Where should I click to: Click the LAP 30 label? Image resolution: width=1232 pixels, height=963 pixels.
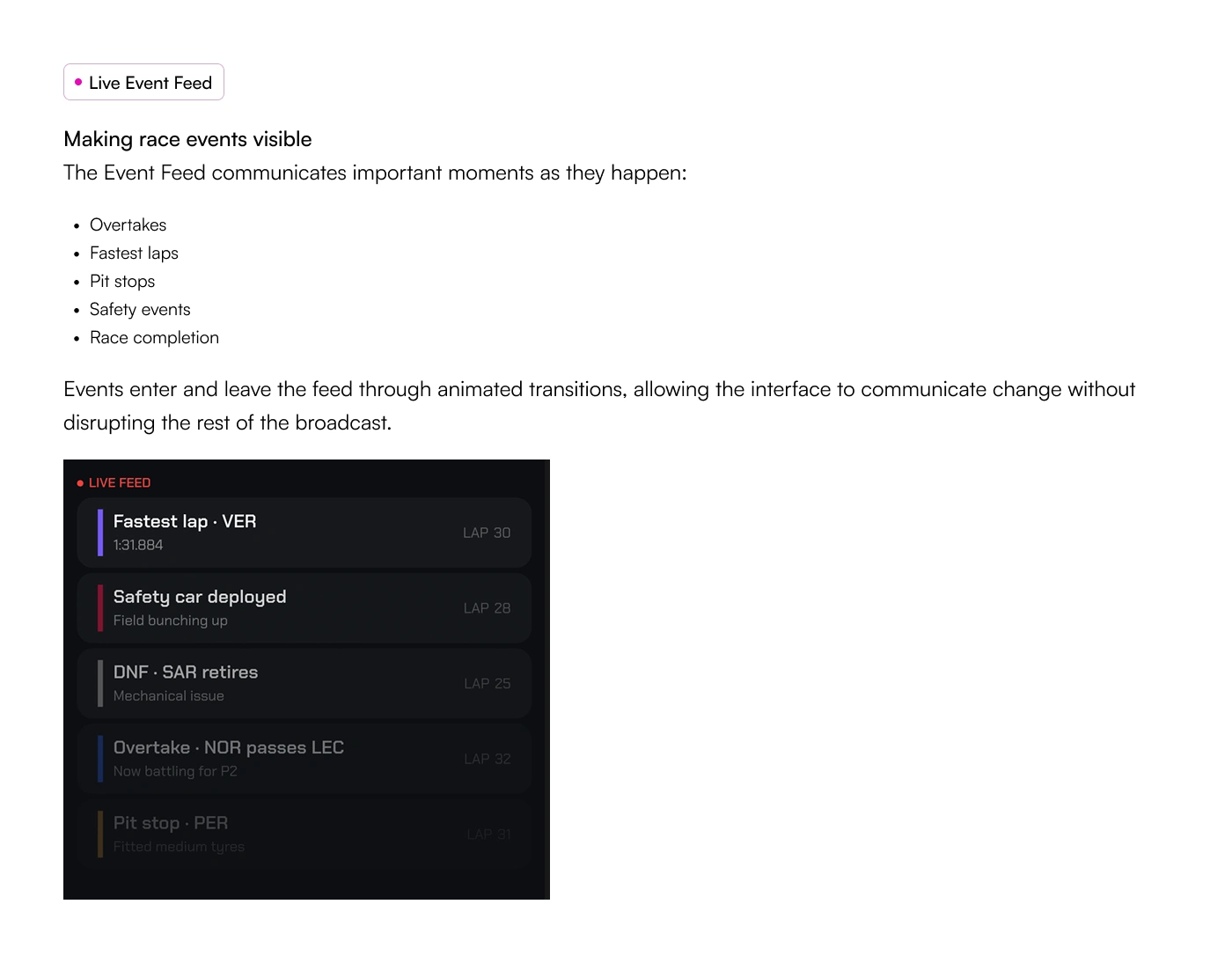click(x=487, y=533)
